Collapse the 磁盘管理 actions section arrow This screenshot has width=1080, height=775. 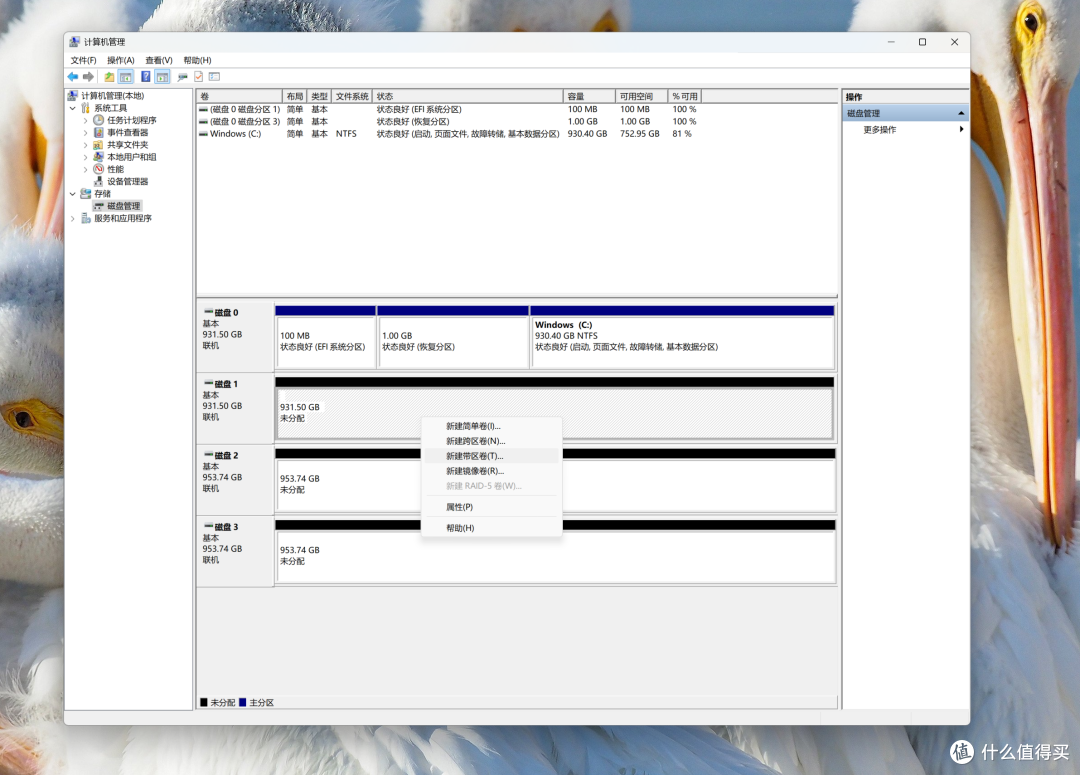[961, 113]
